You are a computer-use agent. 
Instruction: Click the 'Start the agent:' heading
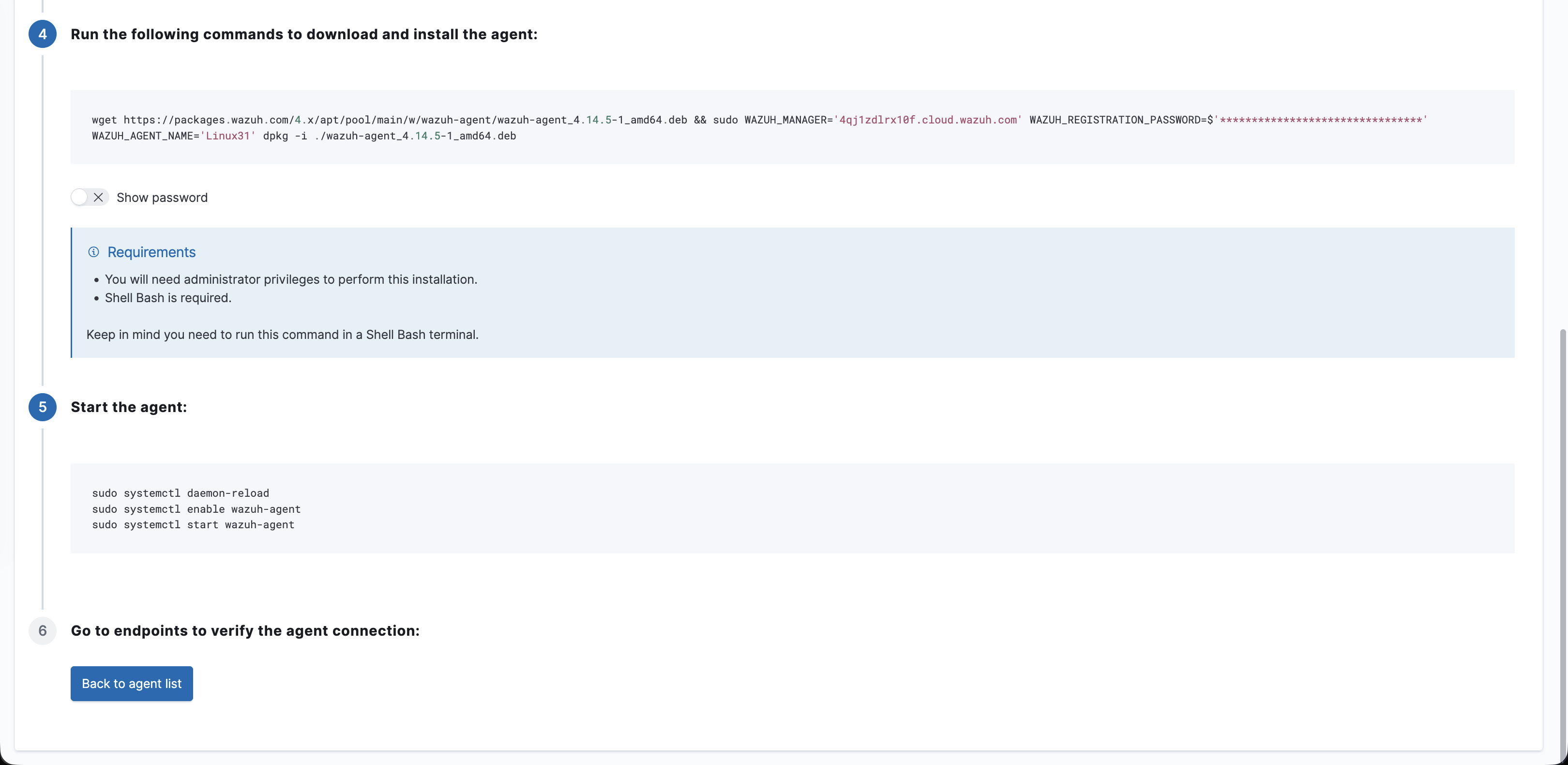128,407
